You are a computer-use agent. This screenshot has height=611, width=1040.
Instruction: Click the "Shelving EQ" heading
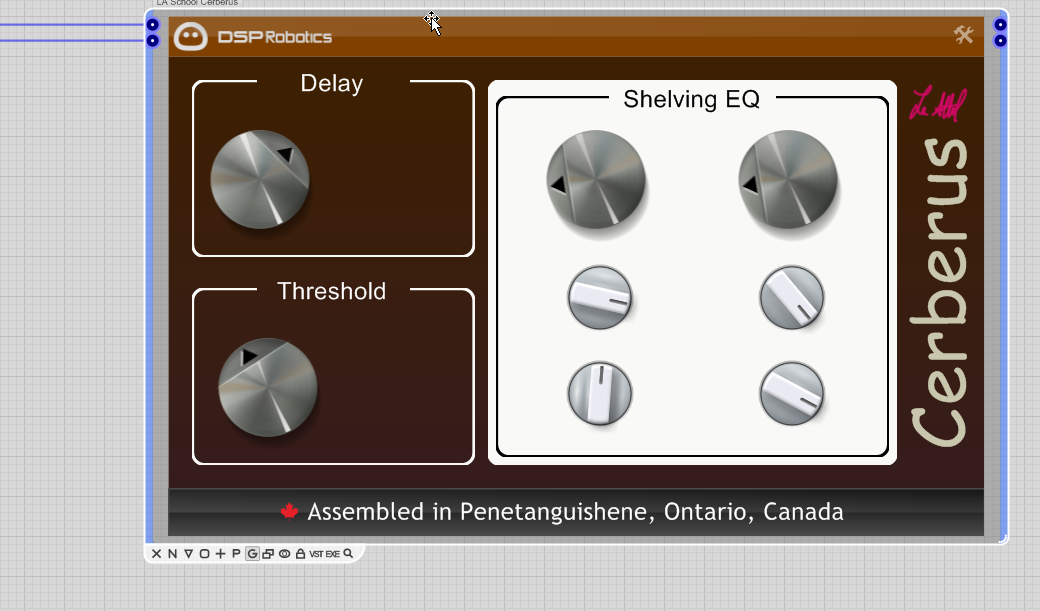(x=691, y=100)
